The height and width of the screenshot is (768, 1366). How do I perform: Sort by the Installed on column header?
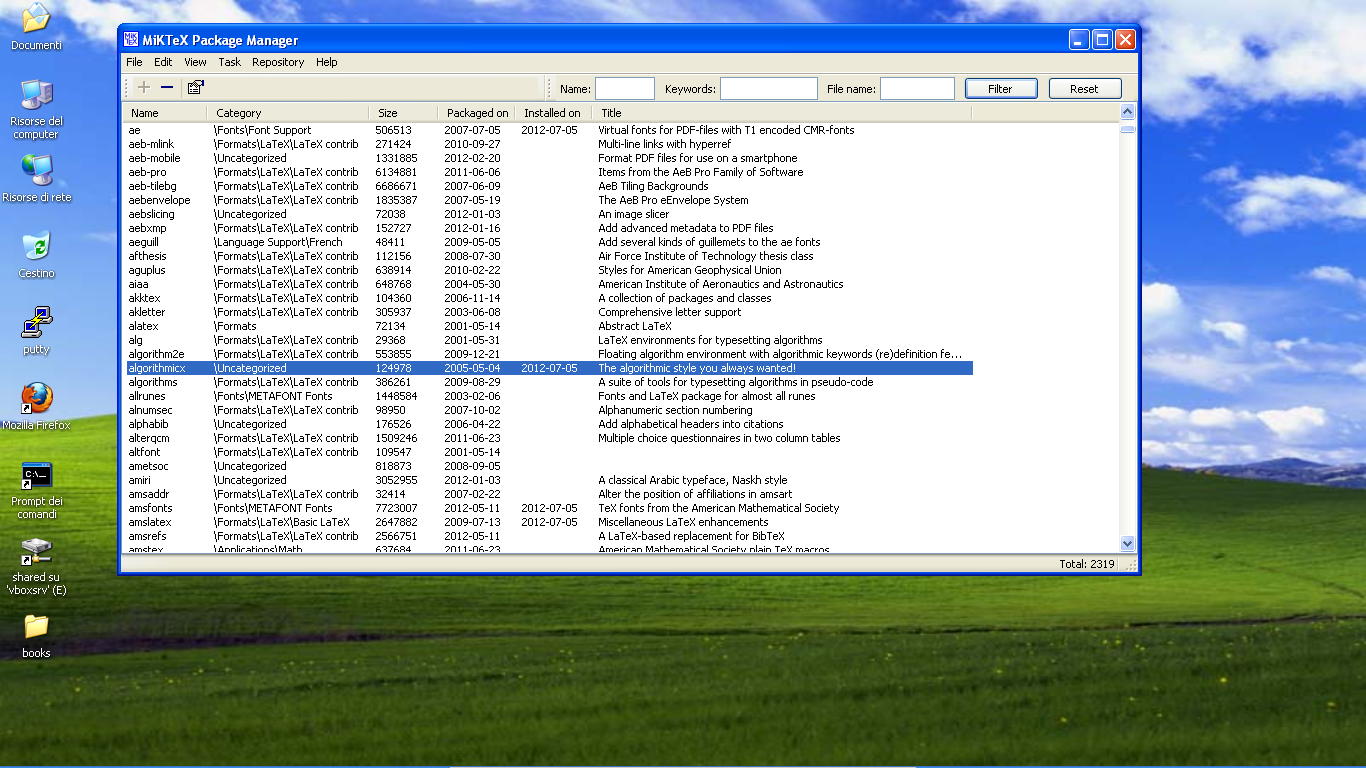(553, 113)
